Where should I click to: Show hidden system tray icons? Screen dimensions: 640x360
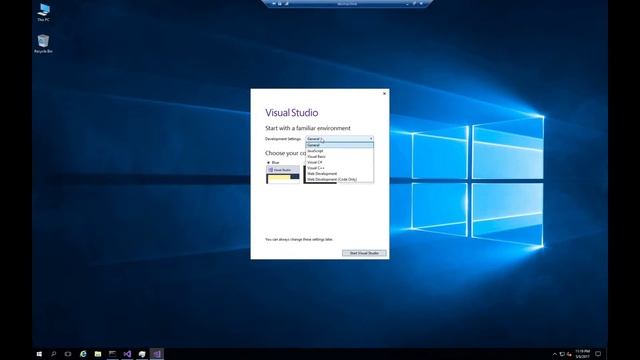[x=555, y=354]
